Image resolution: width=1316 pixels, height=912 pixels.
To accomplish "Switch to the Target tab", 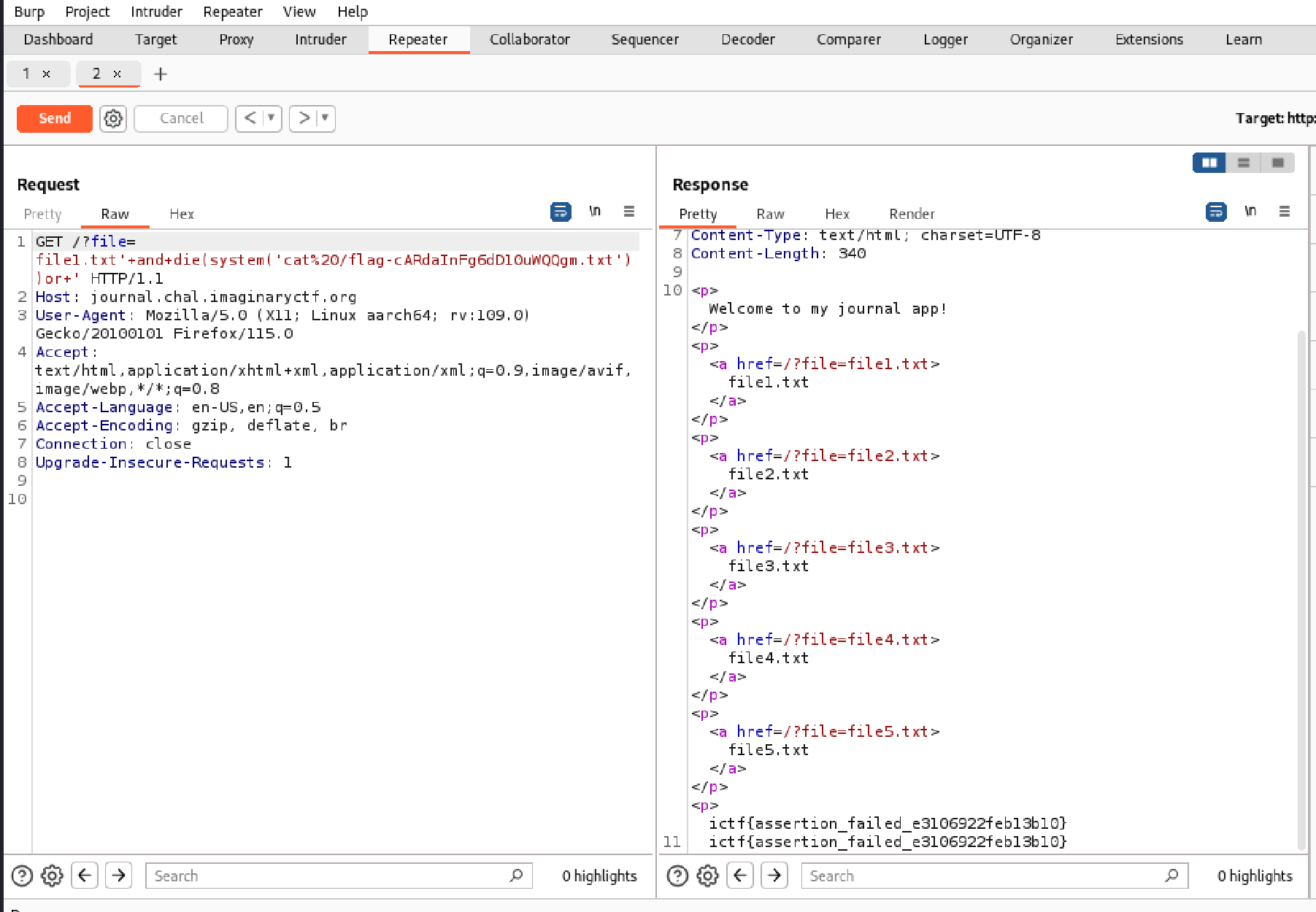I will click(155, 39).
